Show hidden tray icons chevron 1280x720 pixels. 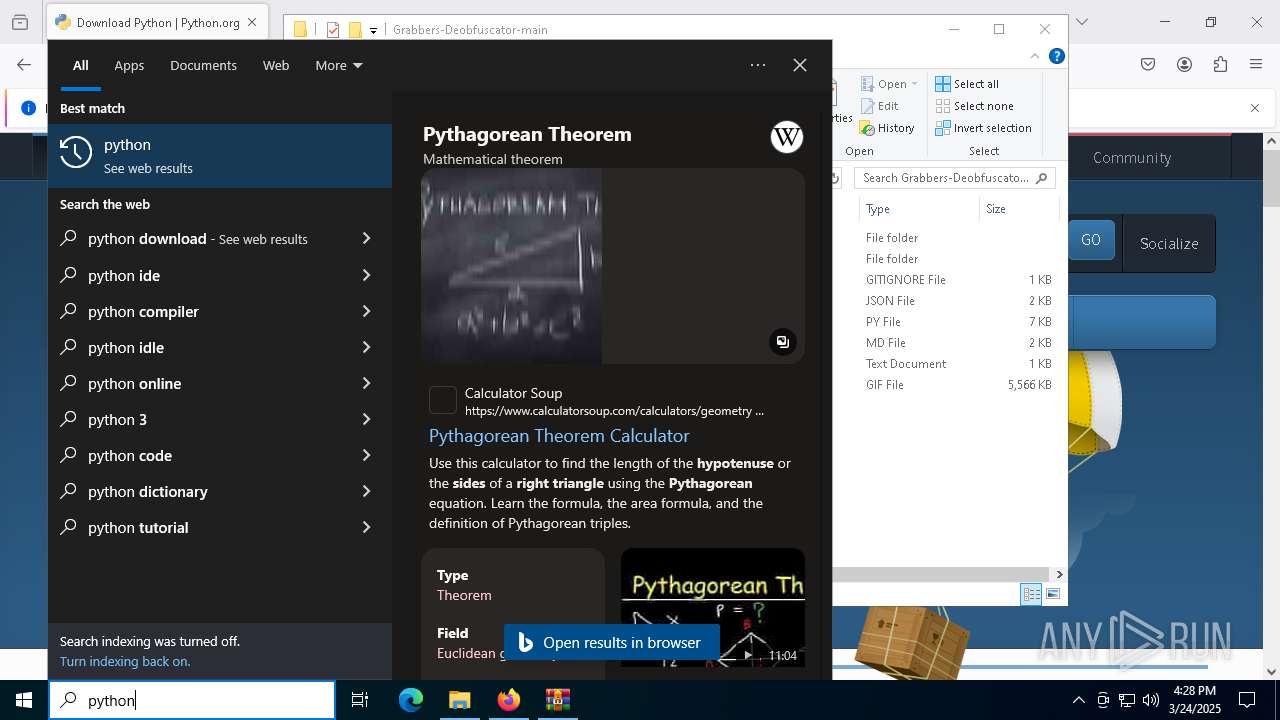coord(1078,700)
